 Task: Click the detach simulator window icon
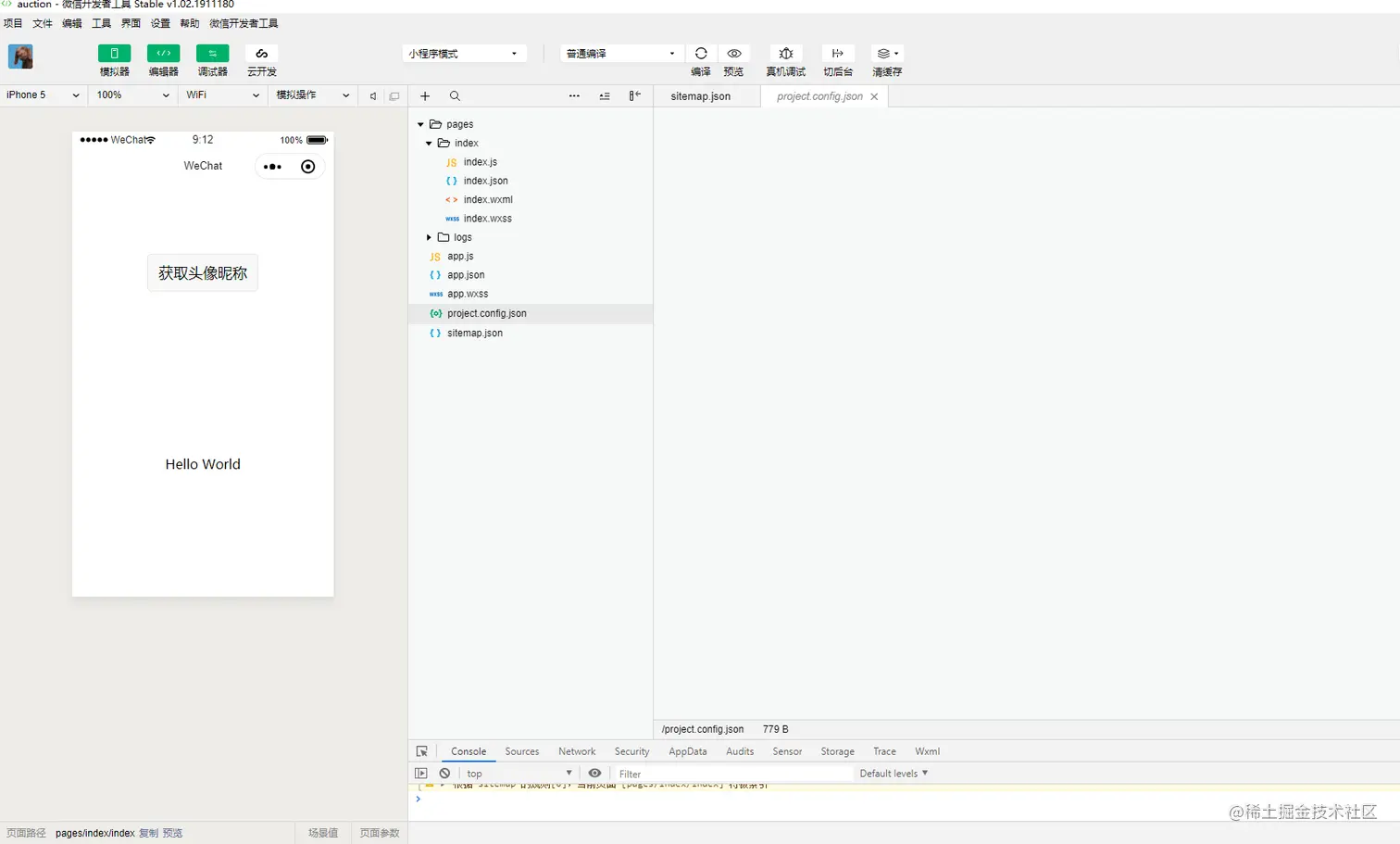[x=394, y=95]
